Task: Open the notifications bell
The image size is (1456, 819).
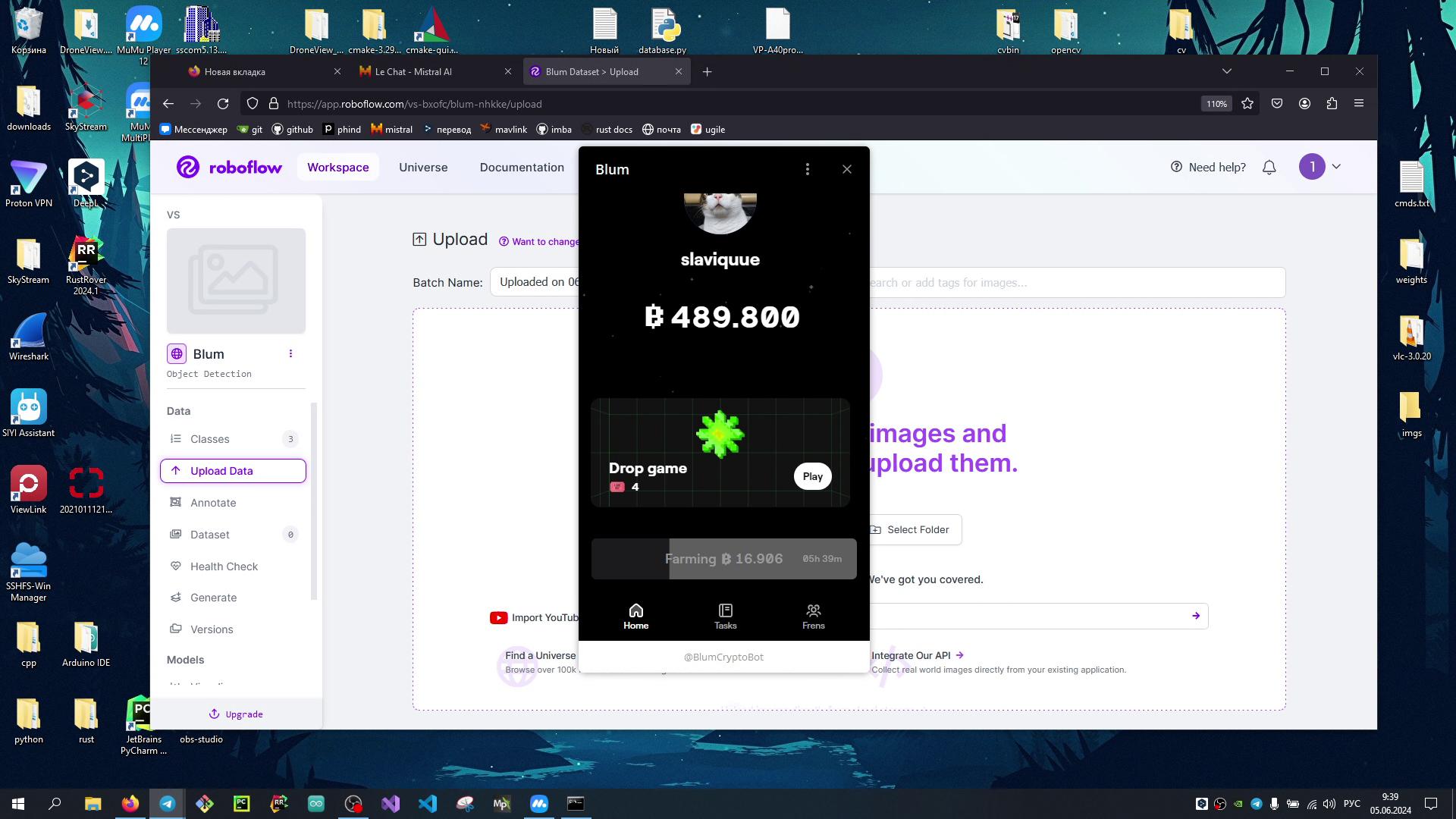Action: click(x=1269, y=167)
